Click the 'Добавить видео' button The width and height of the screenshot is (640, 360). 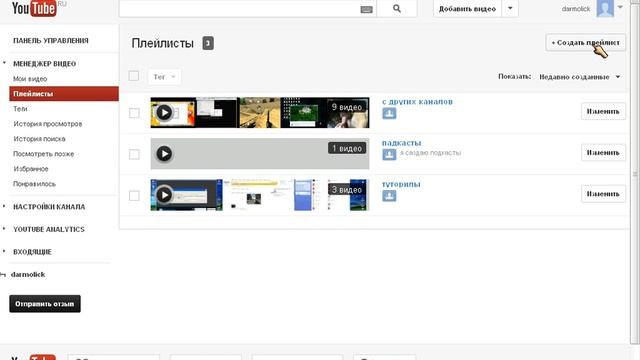point(467,9)
